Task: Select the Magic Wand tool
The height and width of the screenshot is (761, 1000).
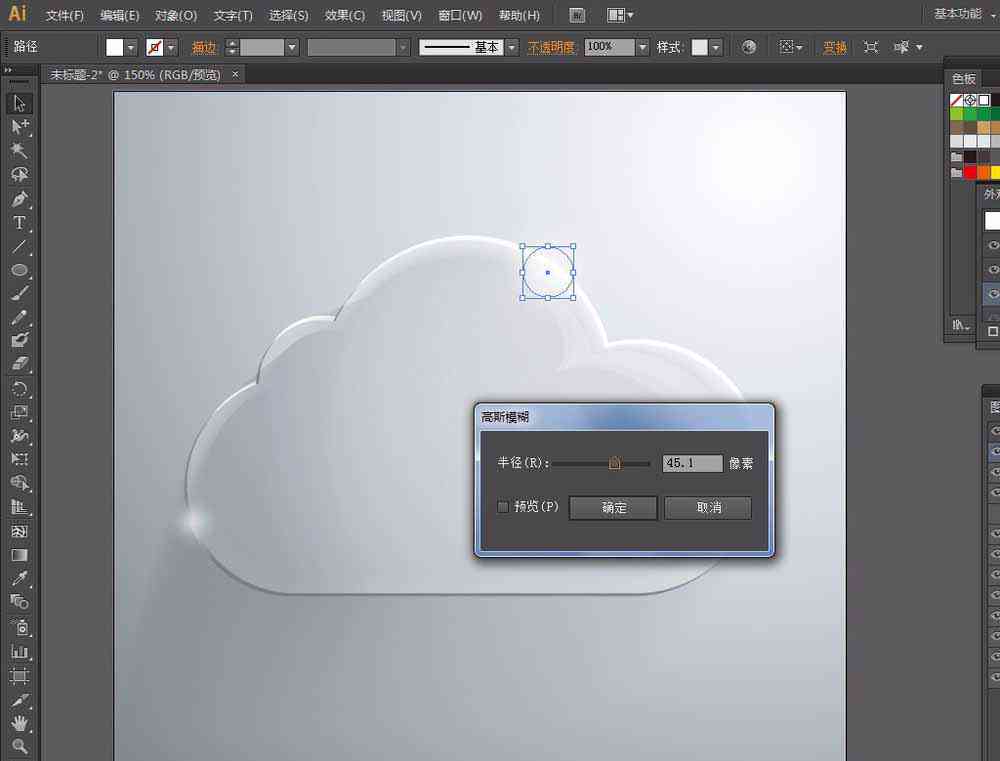Action: 19,151
